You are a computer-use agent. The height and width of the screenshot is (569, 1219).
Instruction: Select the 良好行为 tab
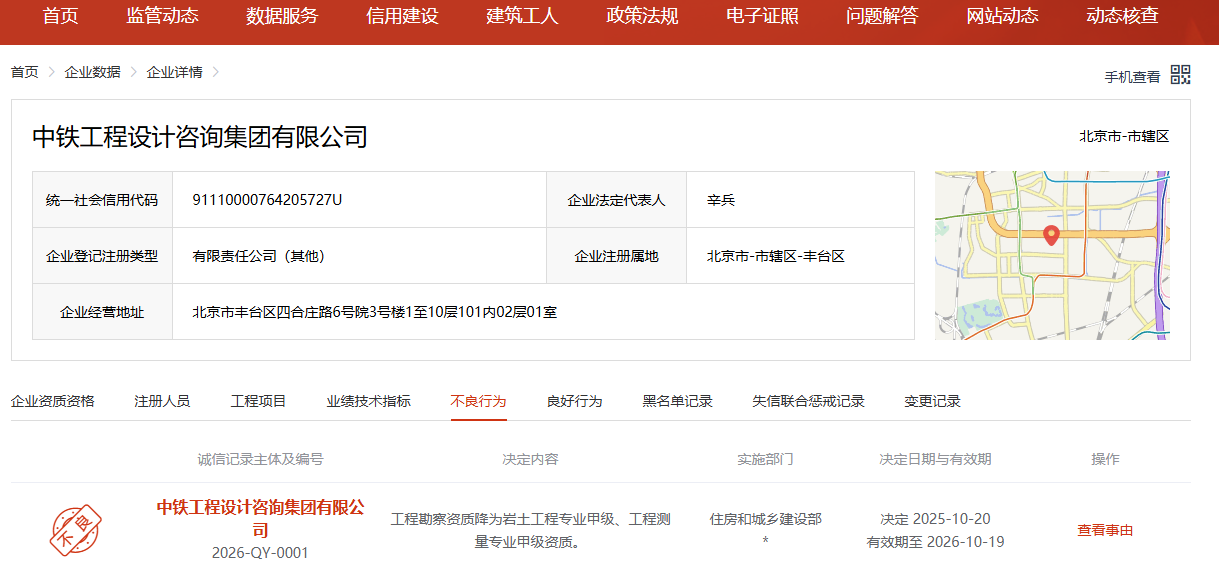pos(574,401)
